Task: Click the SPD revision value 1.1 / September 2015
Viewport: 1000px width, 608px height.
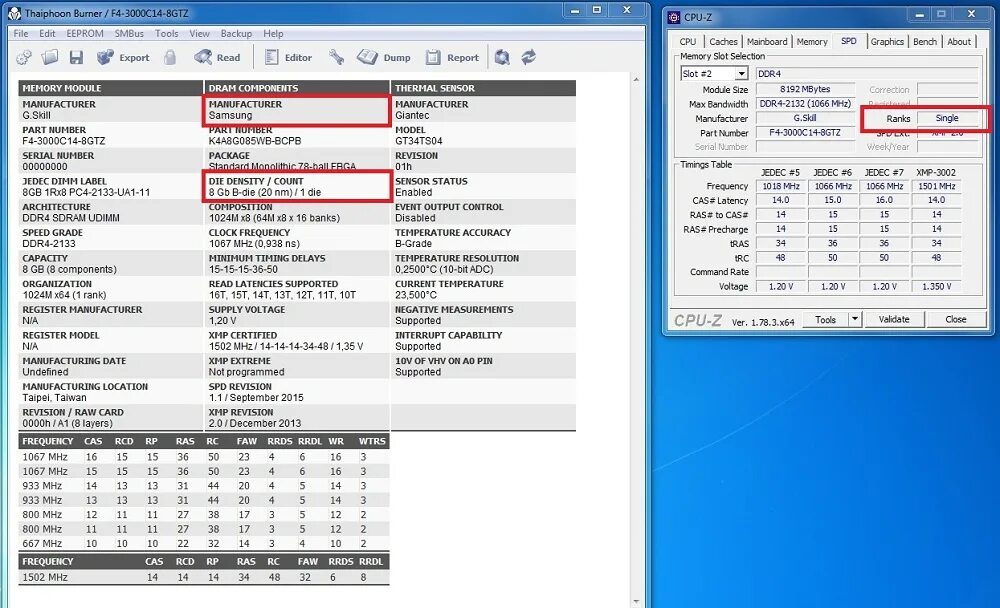Action: tap(256, 397)
